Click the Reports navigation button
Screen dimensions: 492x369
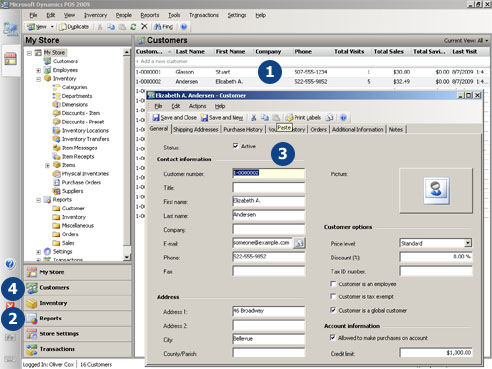pos(78,318)
